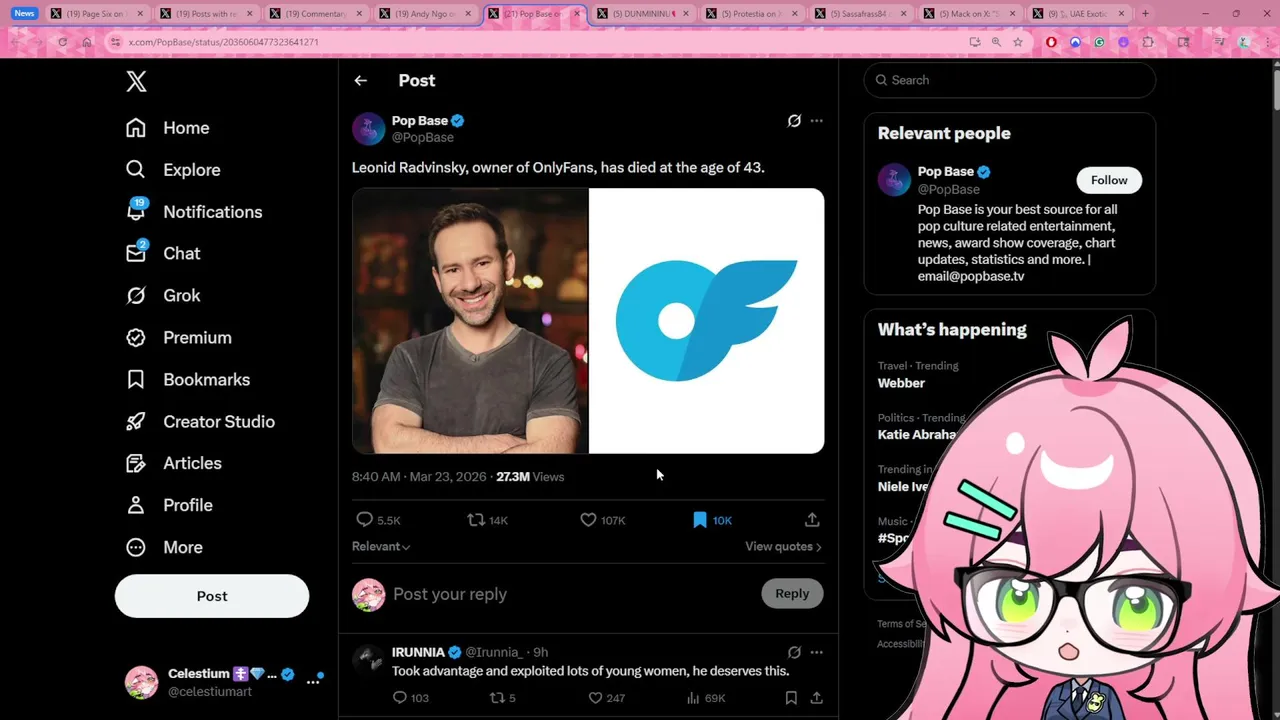Viewport: 1280px width, 720px height.
Task: Open Bookmarks in the sidebar
Action: tap(187, 380)
